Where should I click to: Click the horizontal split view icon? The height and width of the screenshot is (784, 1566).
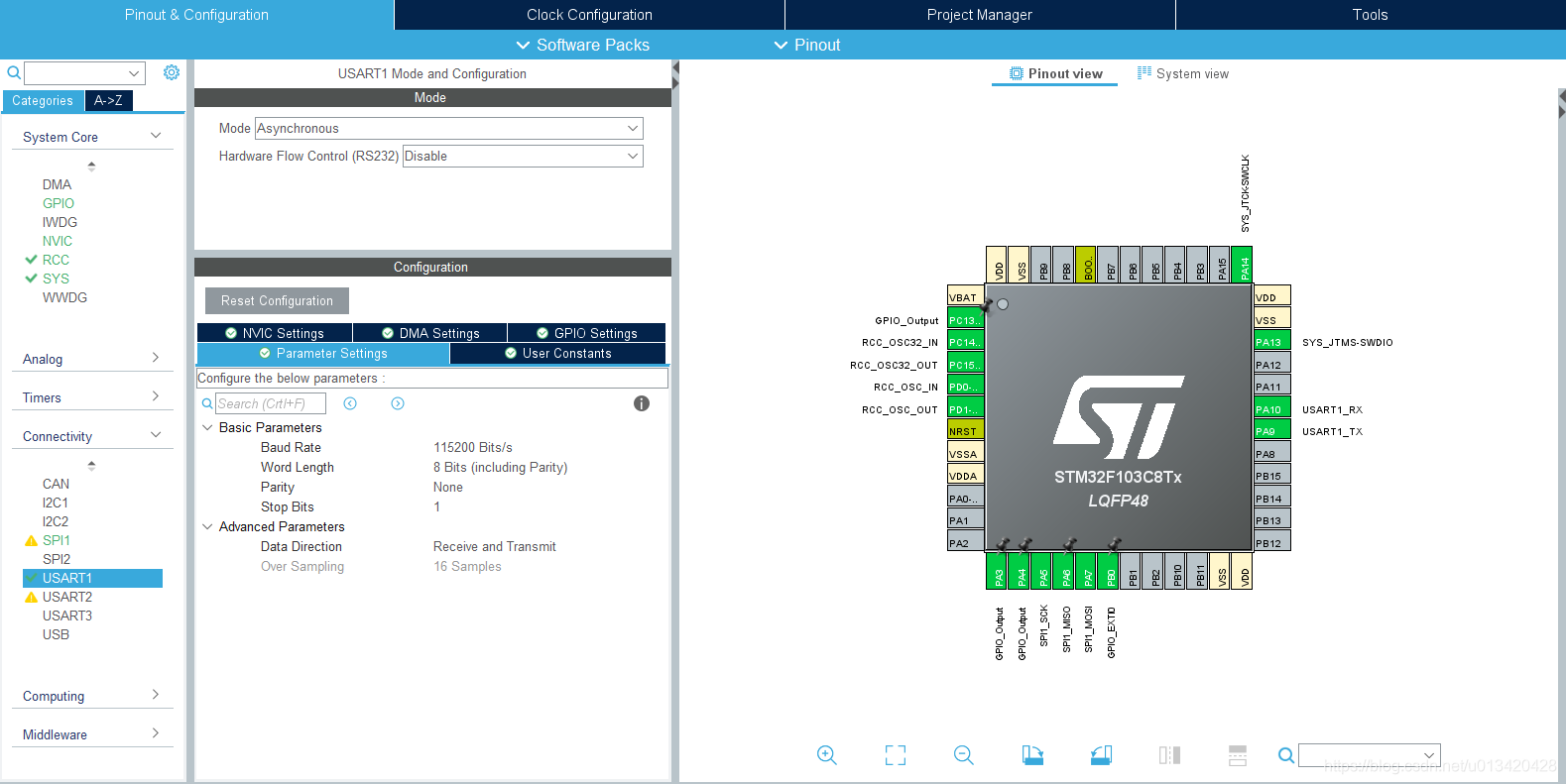coord(1238,755)
